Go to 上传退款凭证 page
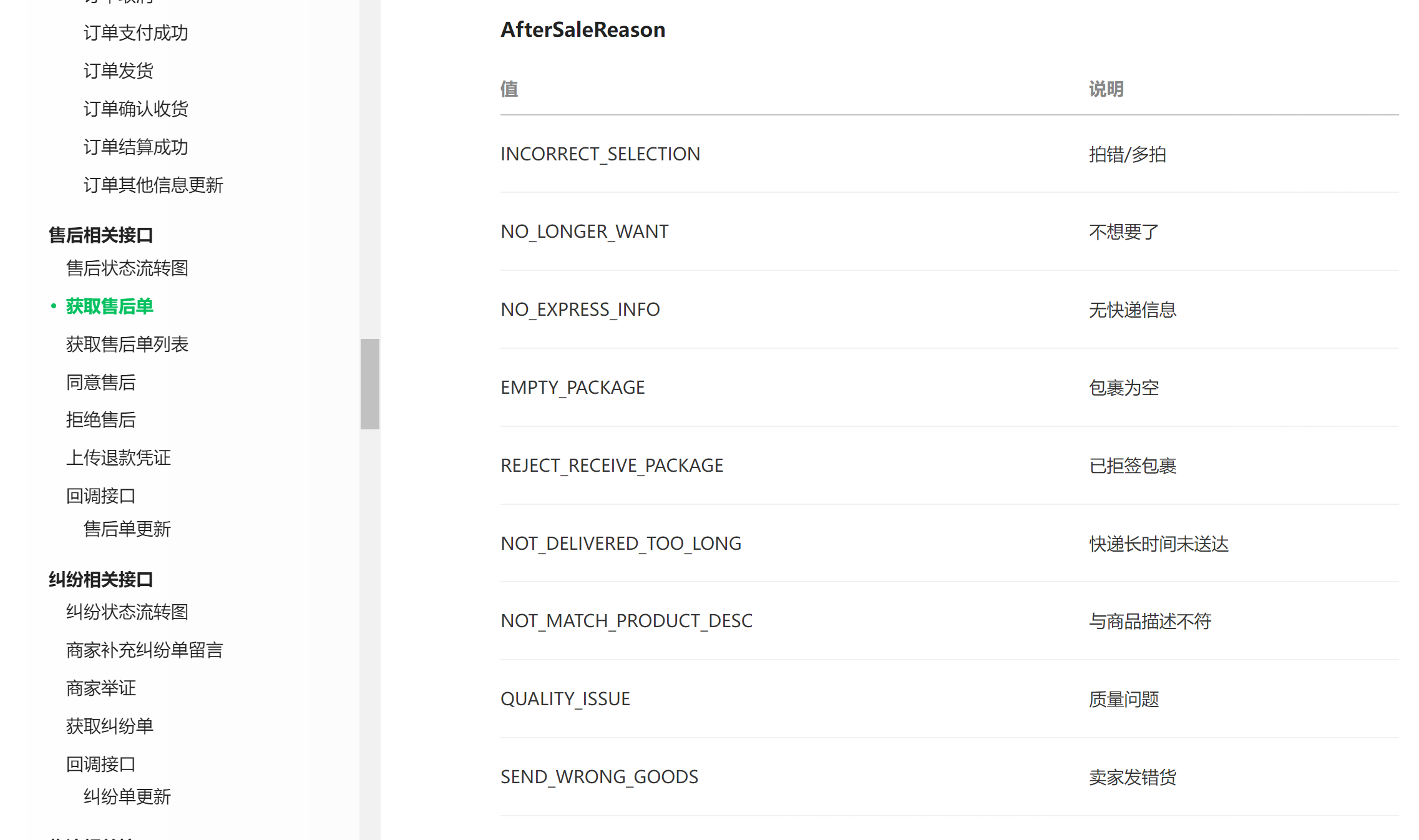1419x840 pixels. tap(118, 458)
